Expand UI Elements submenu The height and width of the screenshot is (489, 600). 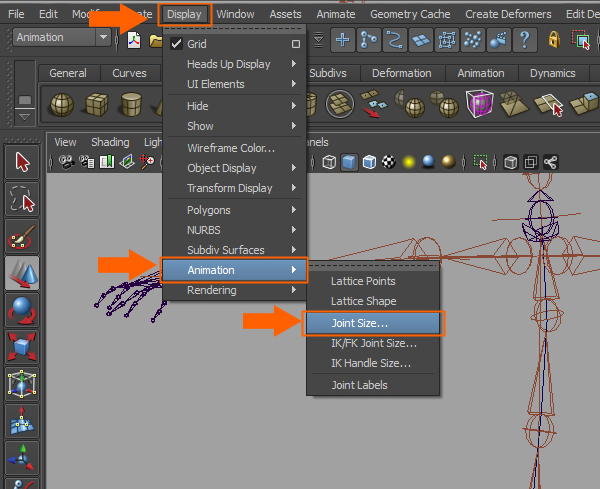tap(234, 84)
